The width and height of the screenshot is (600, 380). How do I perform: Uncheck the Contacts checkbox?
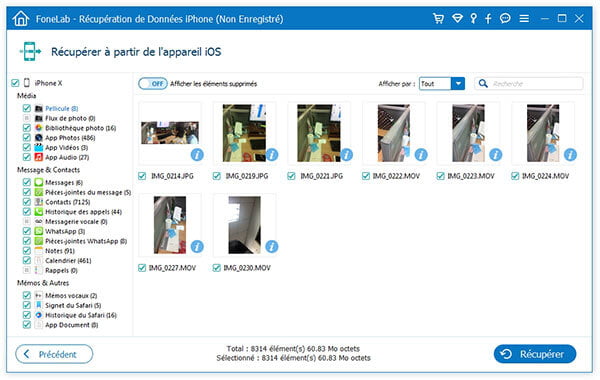pos(26,202)
